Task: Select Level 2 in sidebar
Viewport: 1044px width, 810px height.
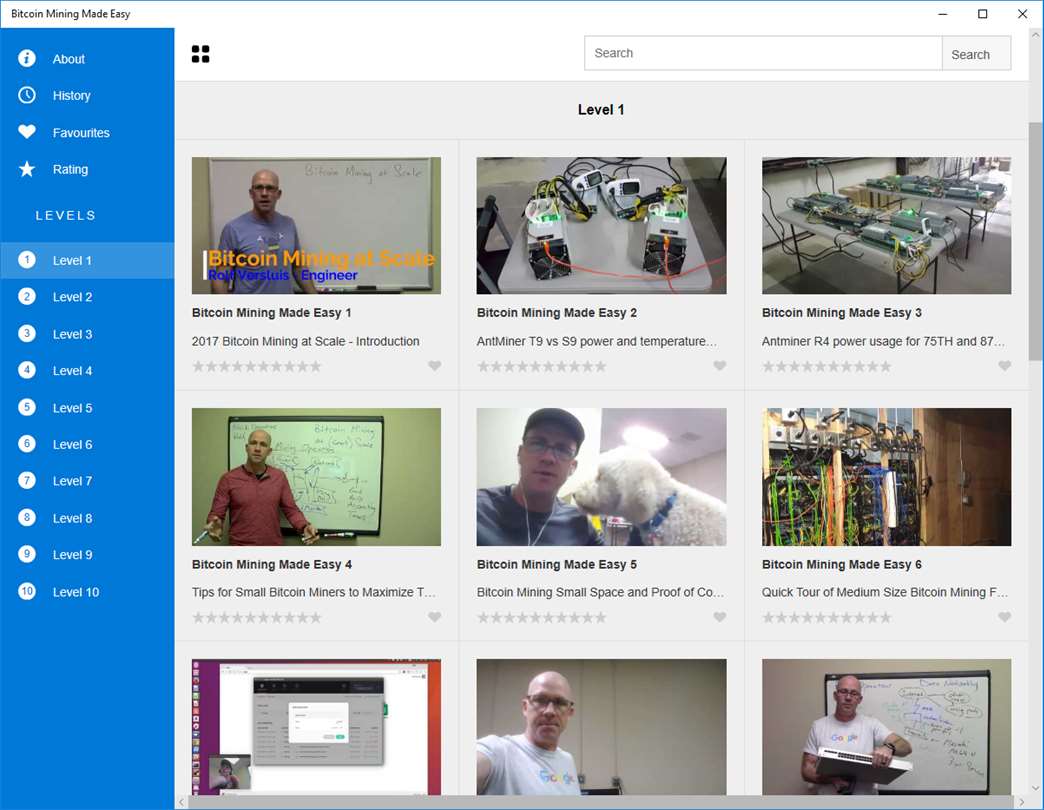Action: 87,297
